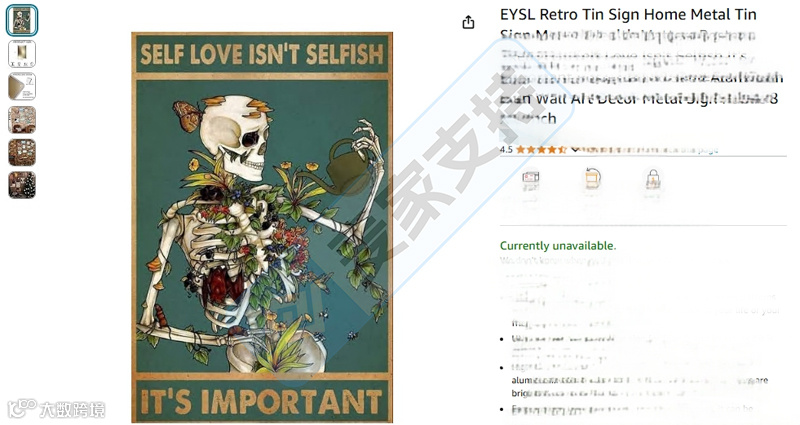Screen dimensions: 800x425
Task: Click the watermark logo in the bottom-left corner
Action: point(56,409)
